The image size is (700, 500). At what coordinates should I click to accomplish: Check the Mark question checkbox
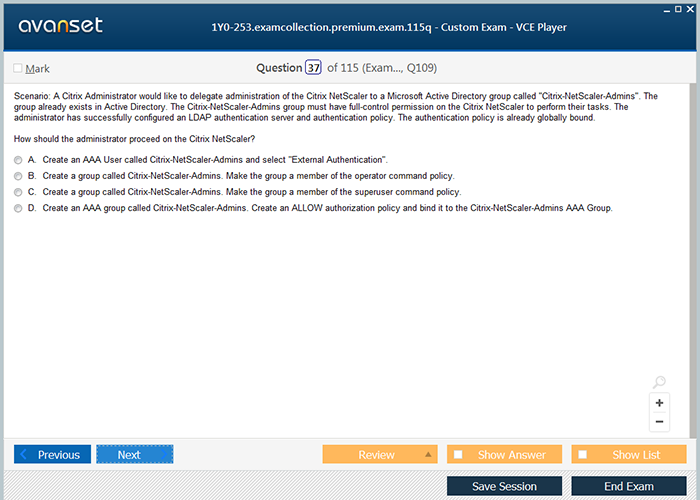18,68
